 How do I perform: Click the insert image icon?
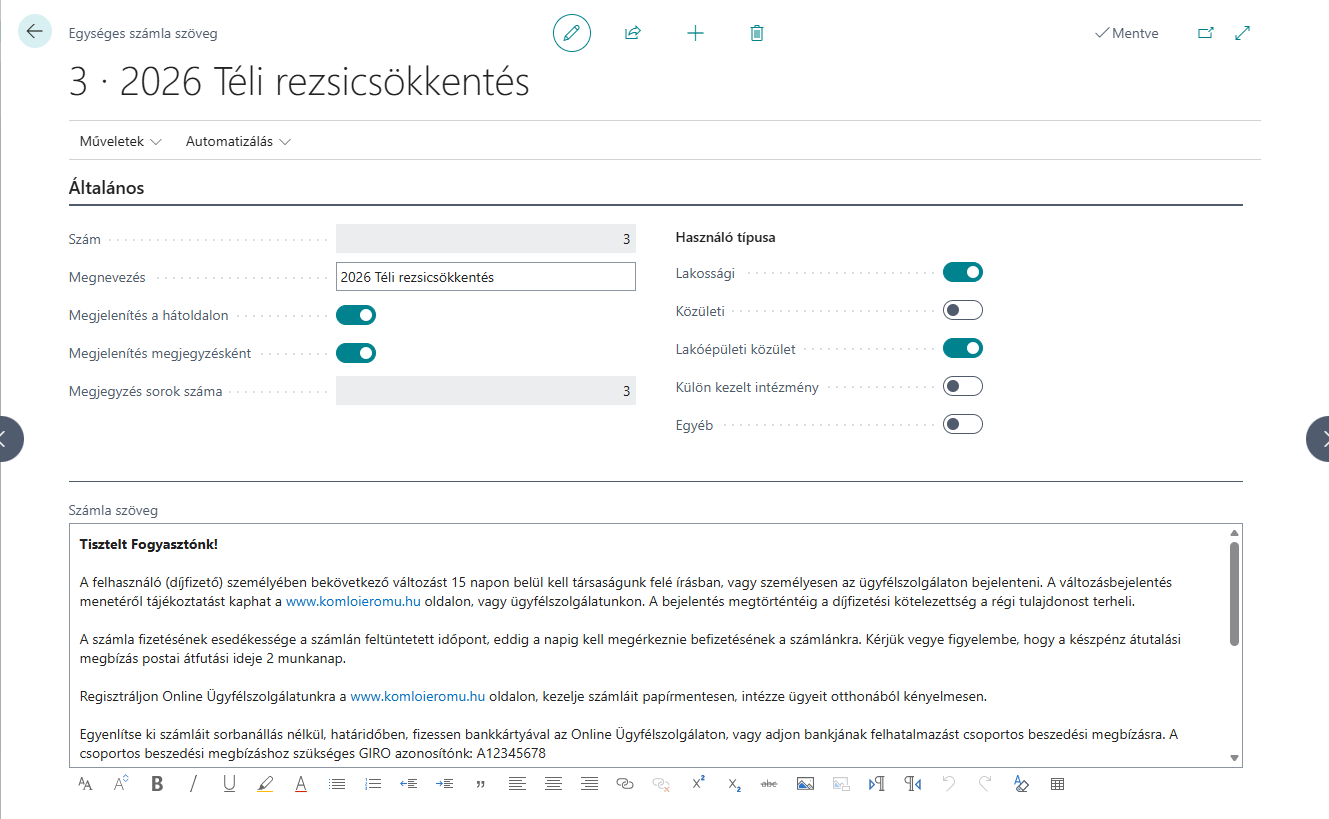click(805, 784)
